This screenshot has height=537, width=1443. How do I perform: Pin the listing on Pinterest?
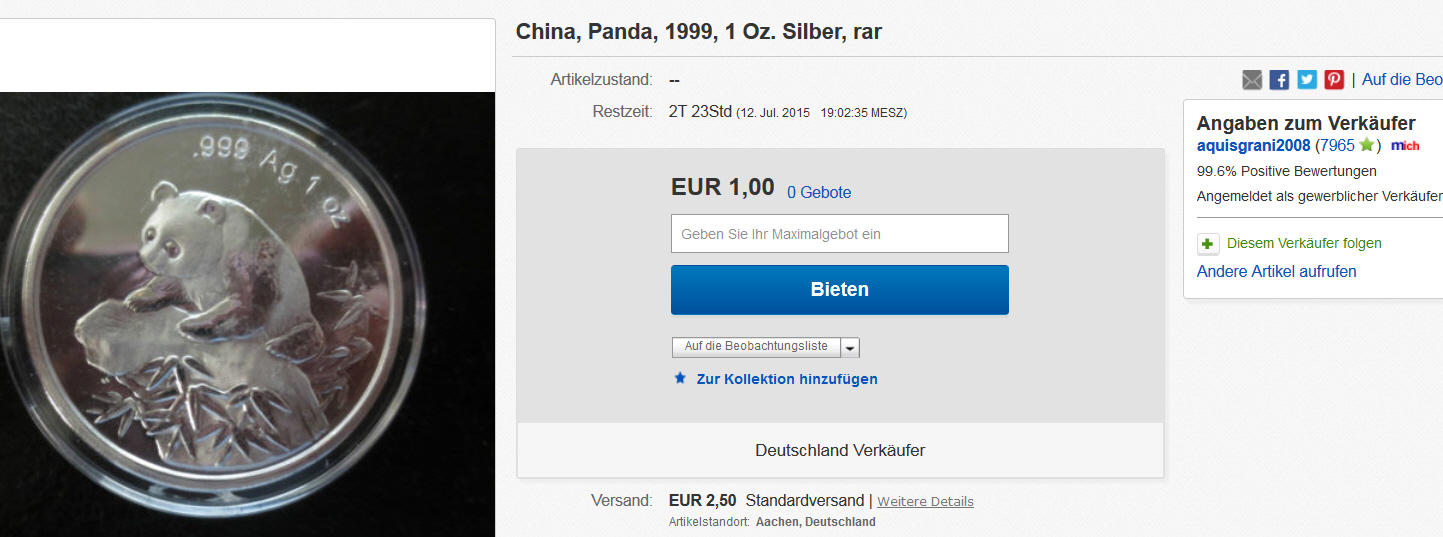[1334, 80]
